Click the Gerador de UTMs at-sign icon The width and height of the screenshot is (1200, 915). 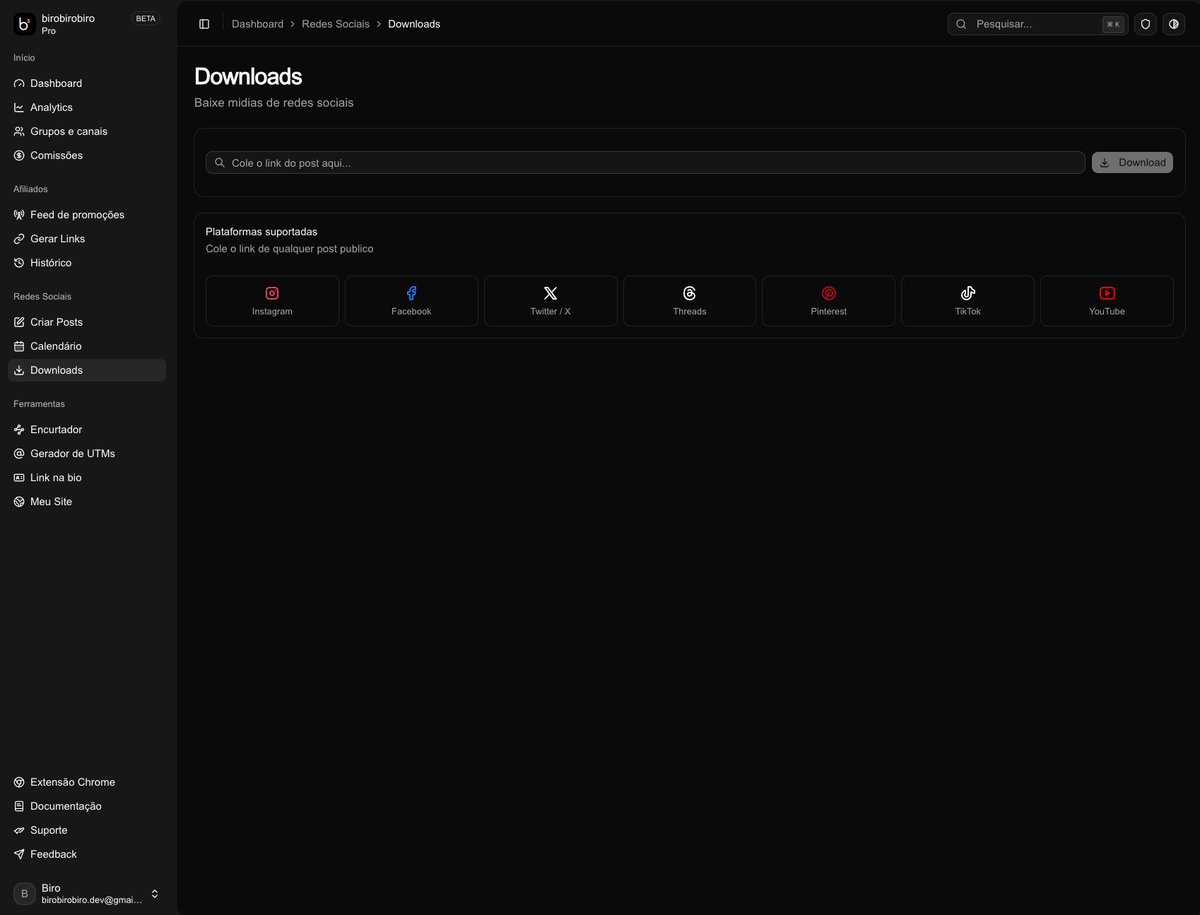point(19,454)
